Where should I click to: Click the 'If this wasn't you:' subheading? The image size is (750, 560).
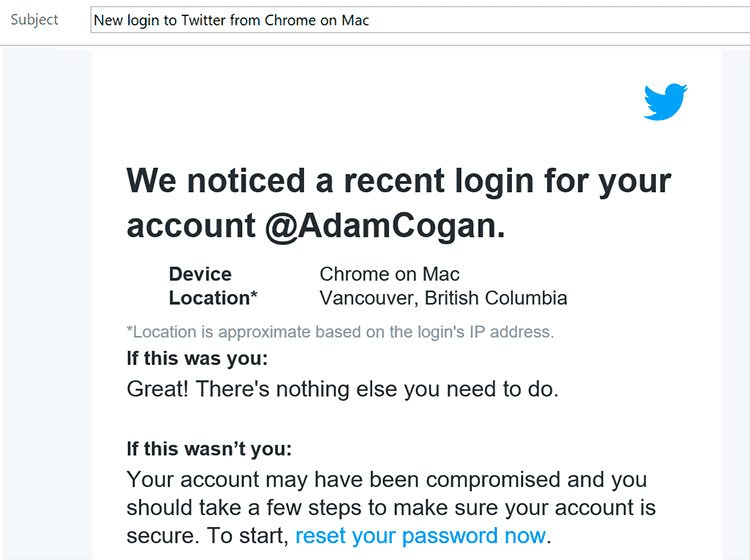(x=209, y=449)
